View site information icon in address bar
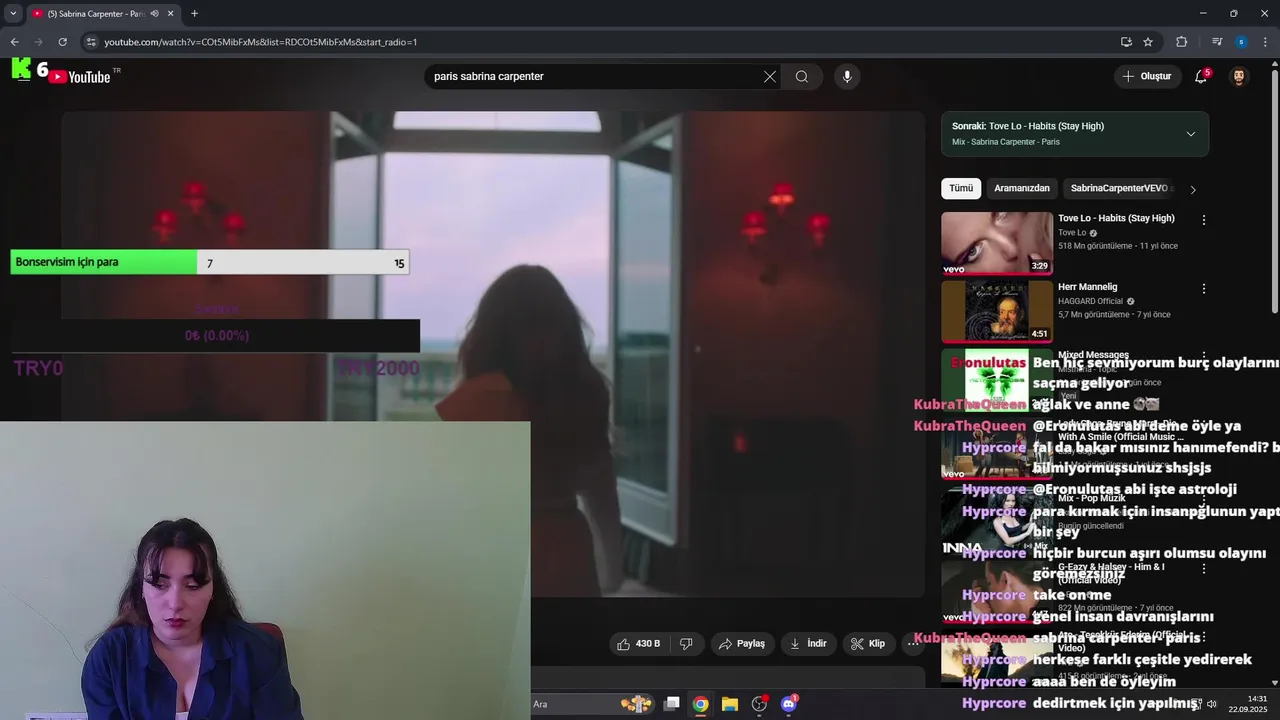The image size is (1280, 720). [x=90, y=42]
